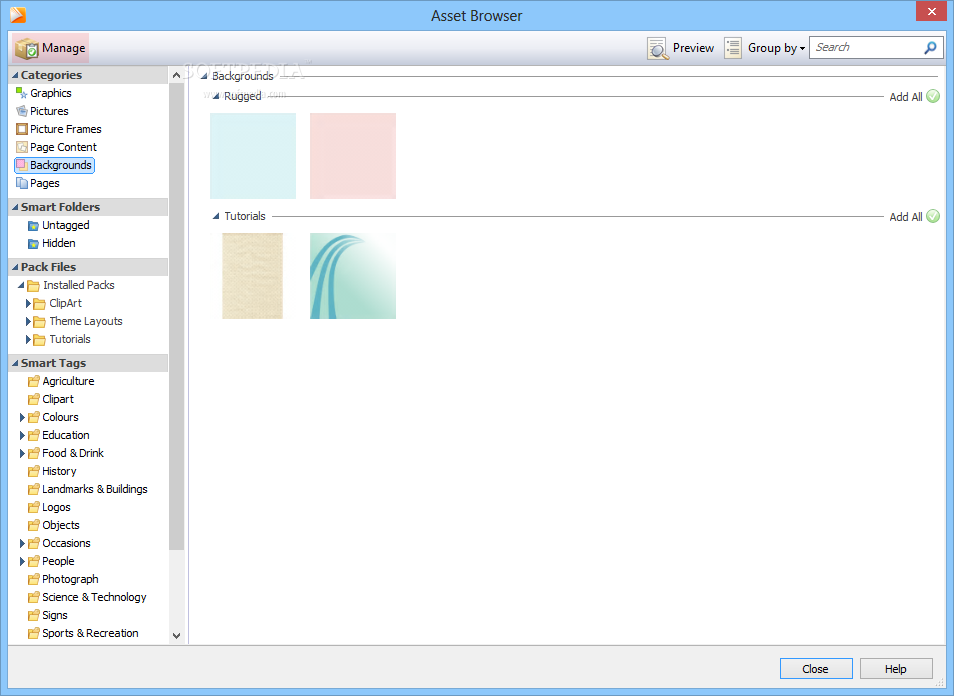Collapse the Pack Files section
The height and width of the screenshot is (696, 954).
[15, 267]
